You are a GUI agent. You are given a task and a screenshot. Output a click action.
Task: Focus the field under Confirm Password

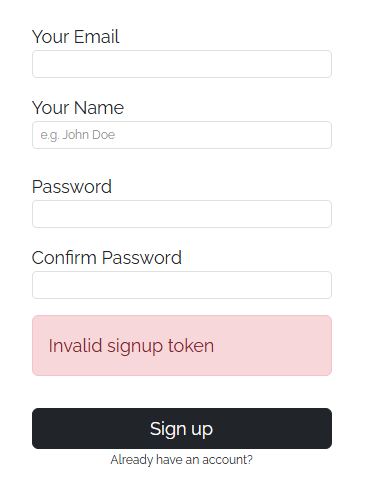coord(182,285)
